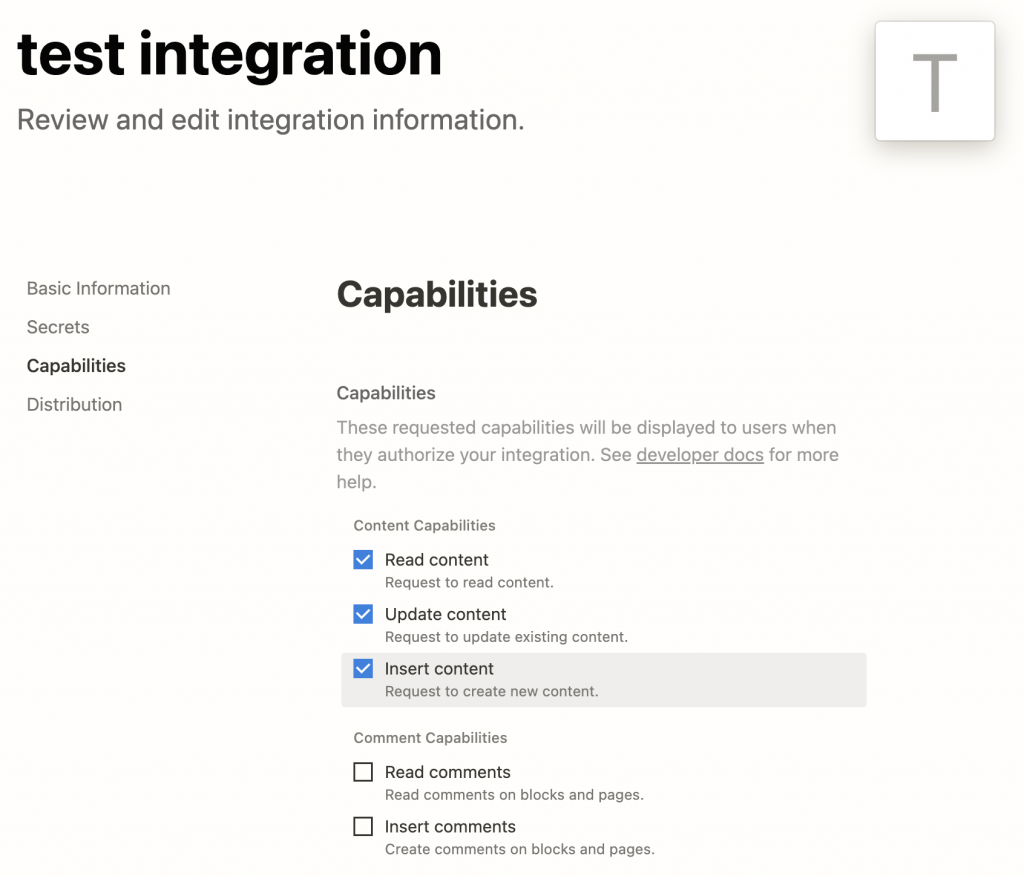Click the "Request to read content." description

coord(469,582)
